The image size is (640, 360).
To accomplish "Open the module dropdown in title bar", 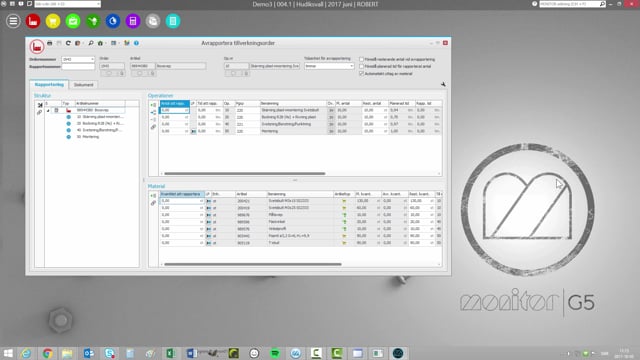I will click(x=98, y=4).
